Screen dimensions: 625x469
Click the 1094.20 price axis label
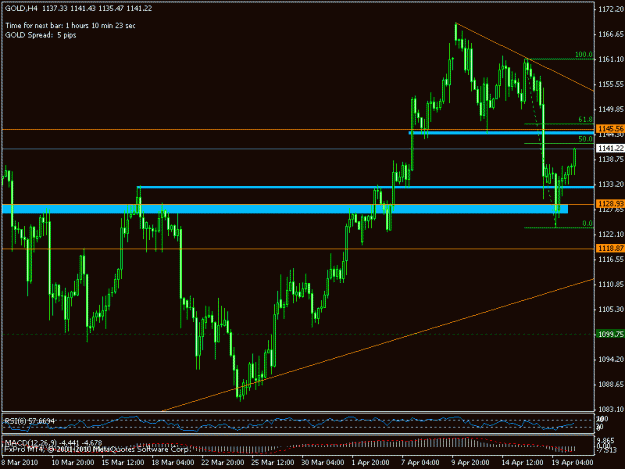[x=611, y=359]
